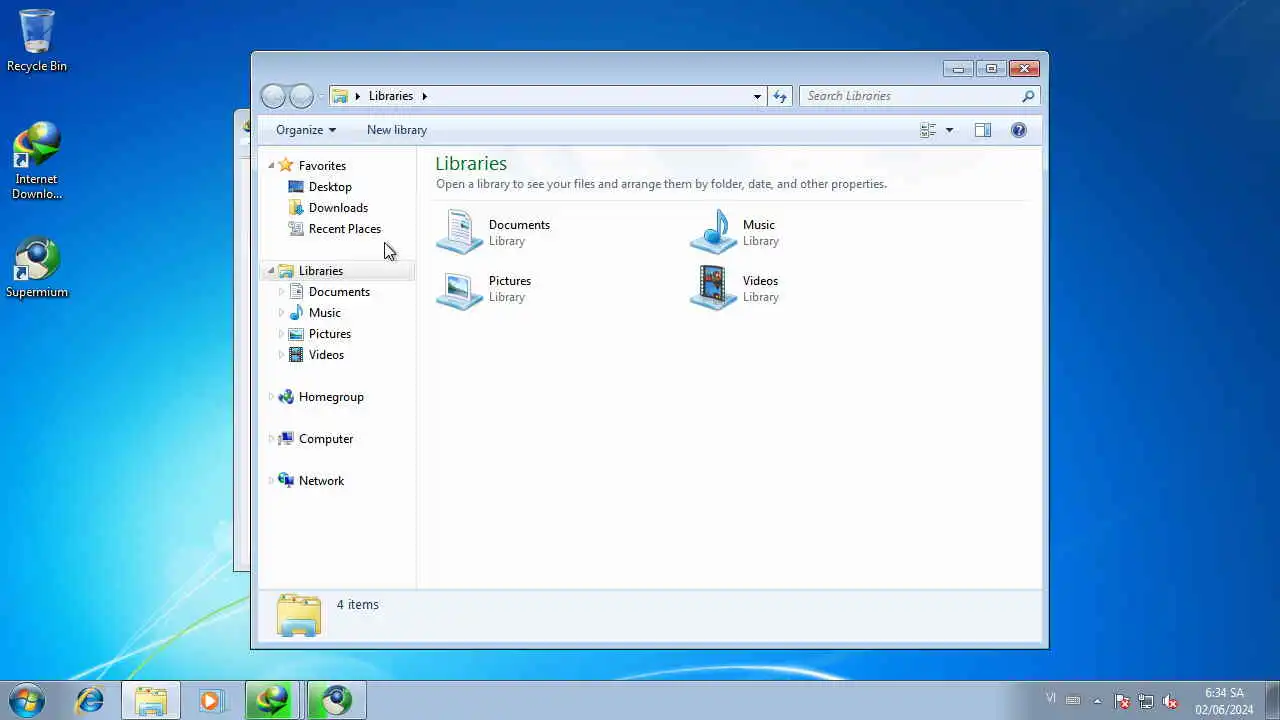Open Internet Download Manager taskbar button
Screen dimensions: 1280x720
[274, 700]
